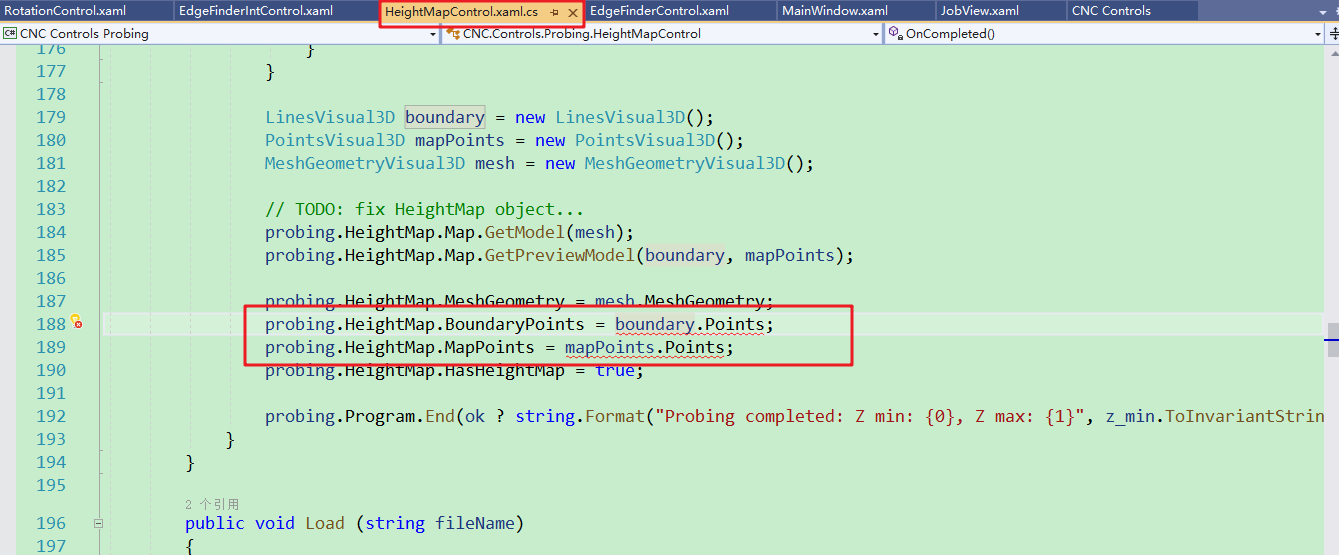
Task: Click the lightbulb error quick-action icon on line 188
Action: 74,323
